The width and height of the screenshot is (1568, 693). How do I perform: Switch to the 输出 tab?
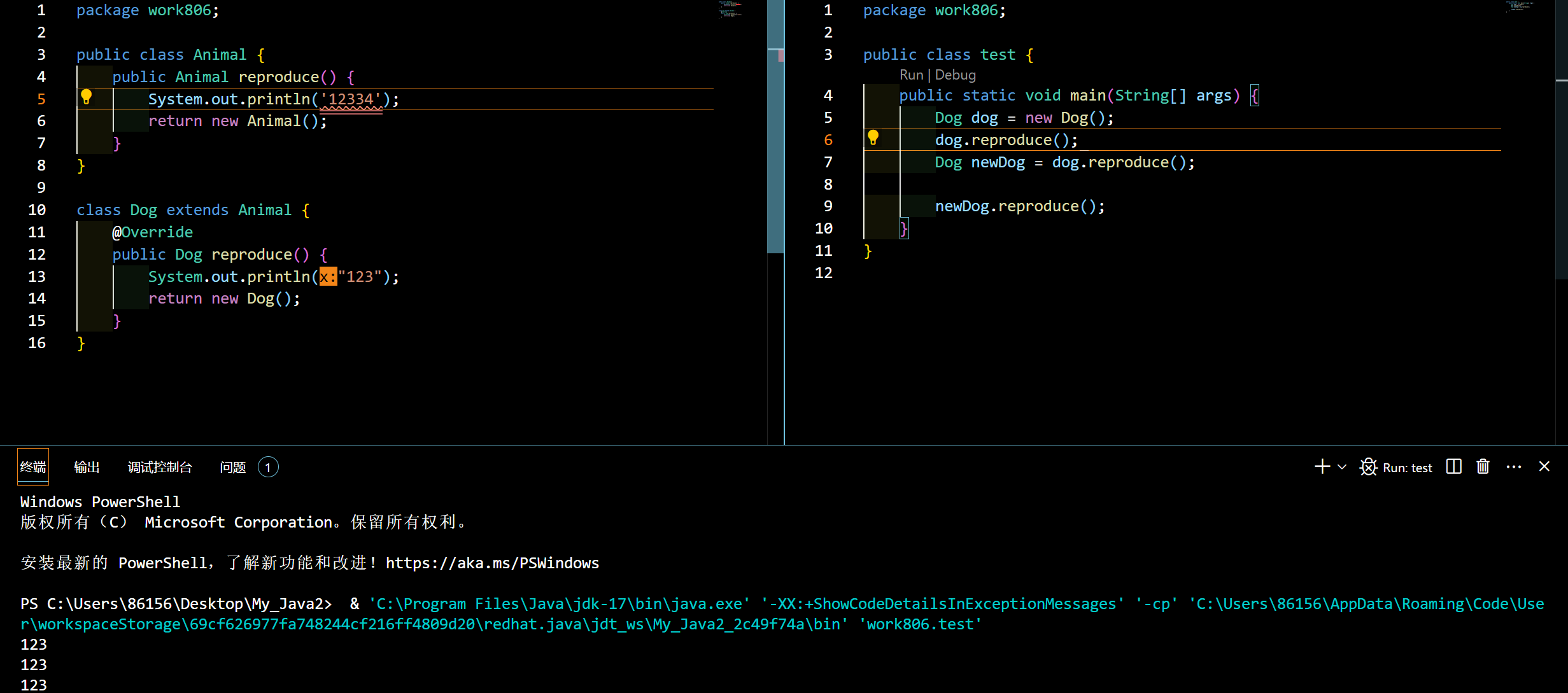coord(87,468)
